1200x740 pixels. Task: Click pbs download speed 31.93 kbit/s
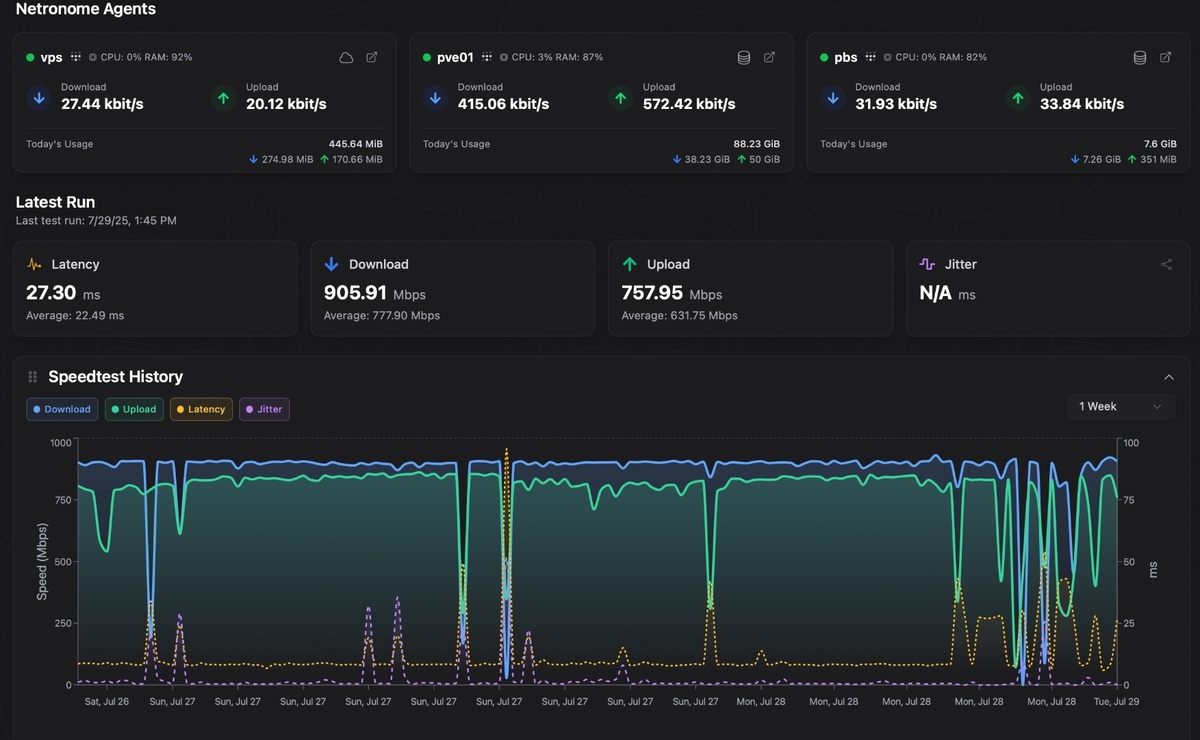tap(896, 104)
